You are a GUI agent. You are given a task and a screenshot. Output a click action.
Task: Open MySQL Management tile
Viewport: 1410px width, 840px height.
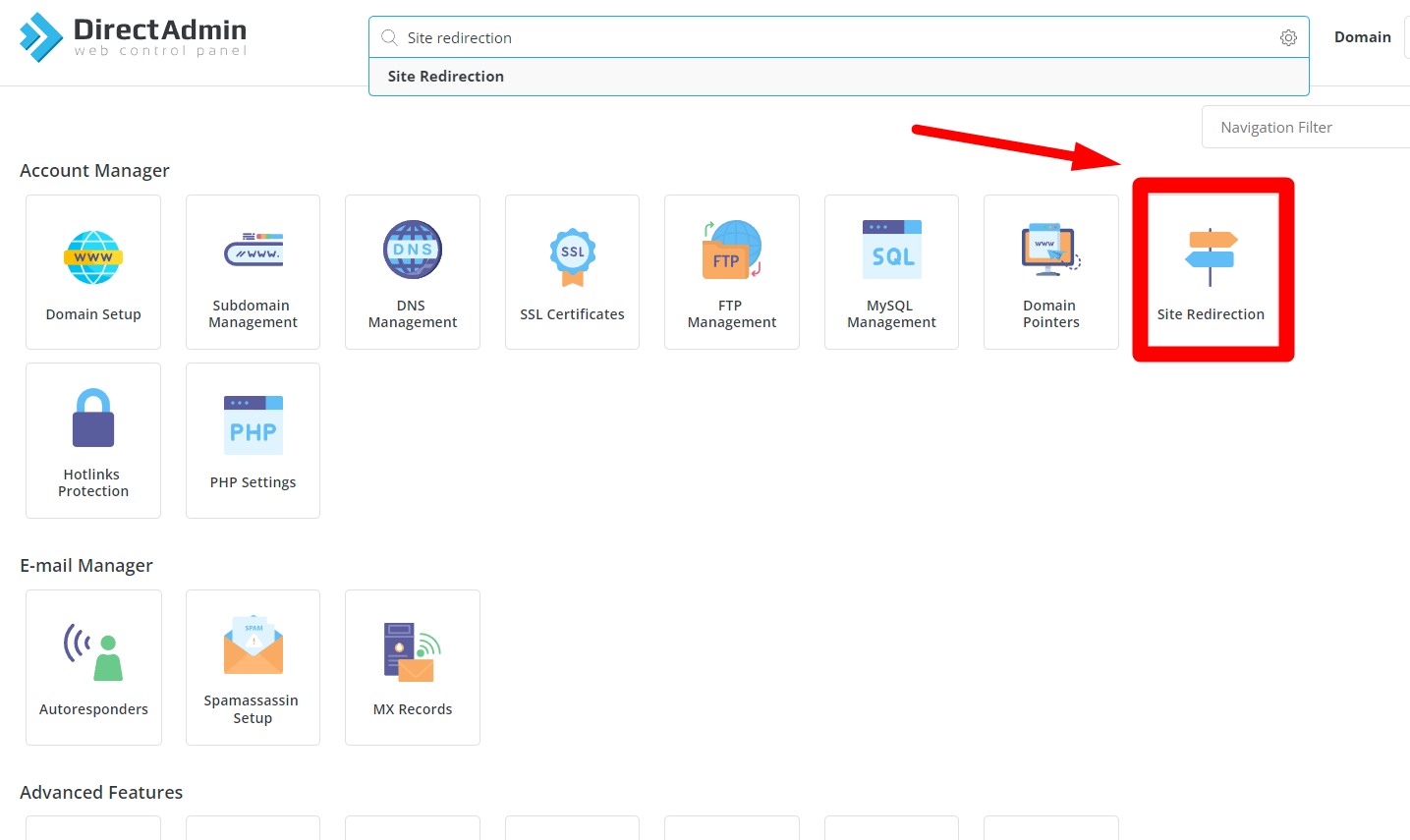point(891,272)
